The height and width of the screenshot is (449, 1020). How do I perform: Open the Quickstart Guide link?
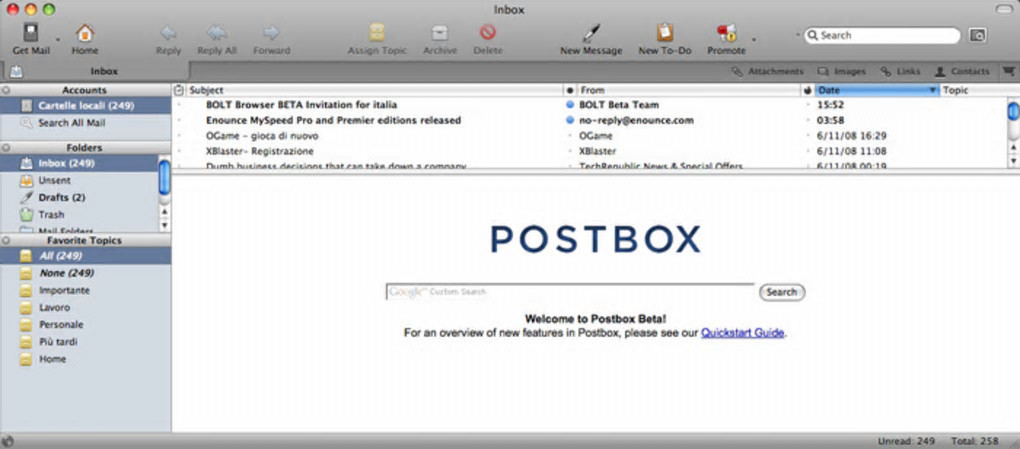point(742,333)
